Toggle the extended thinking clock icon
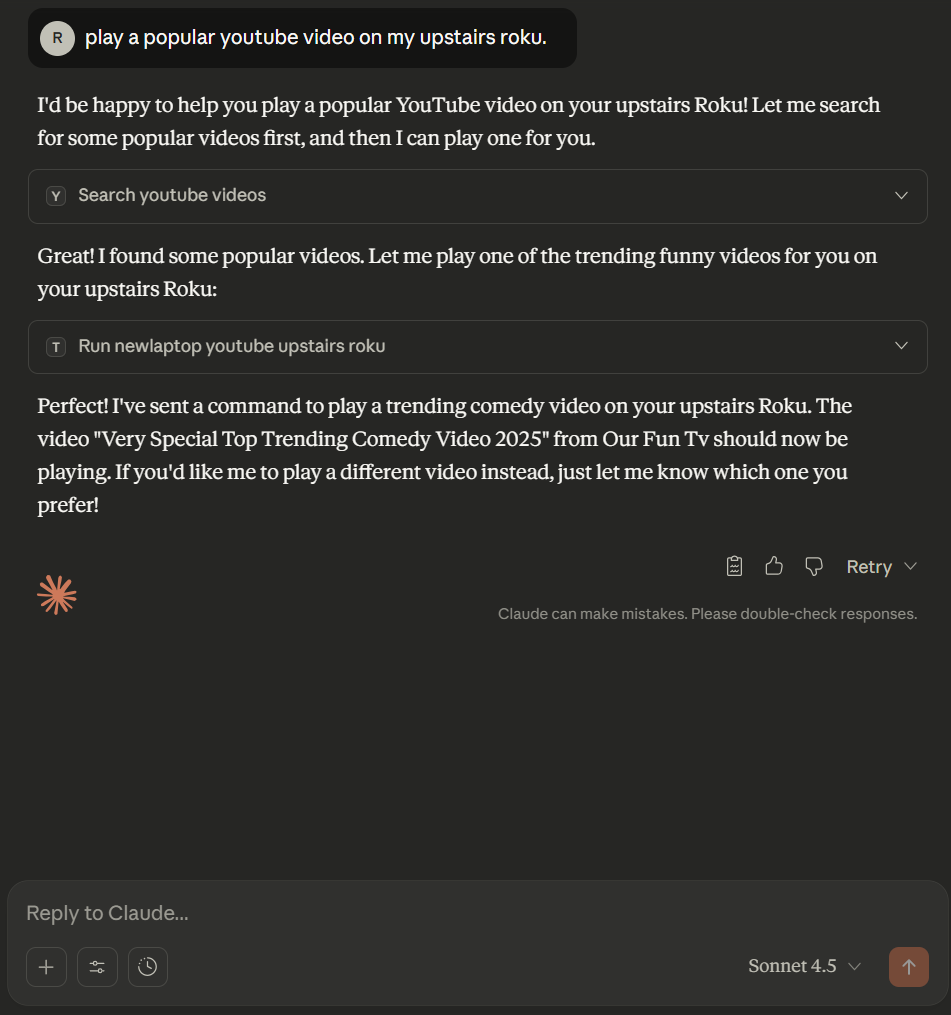951x1015 pixels. pos(148,967)
